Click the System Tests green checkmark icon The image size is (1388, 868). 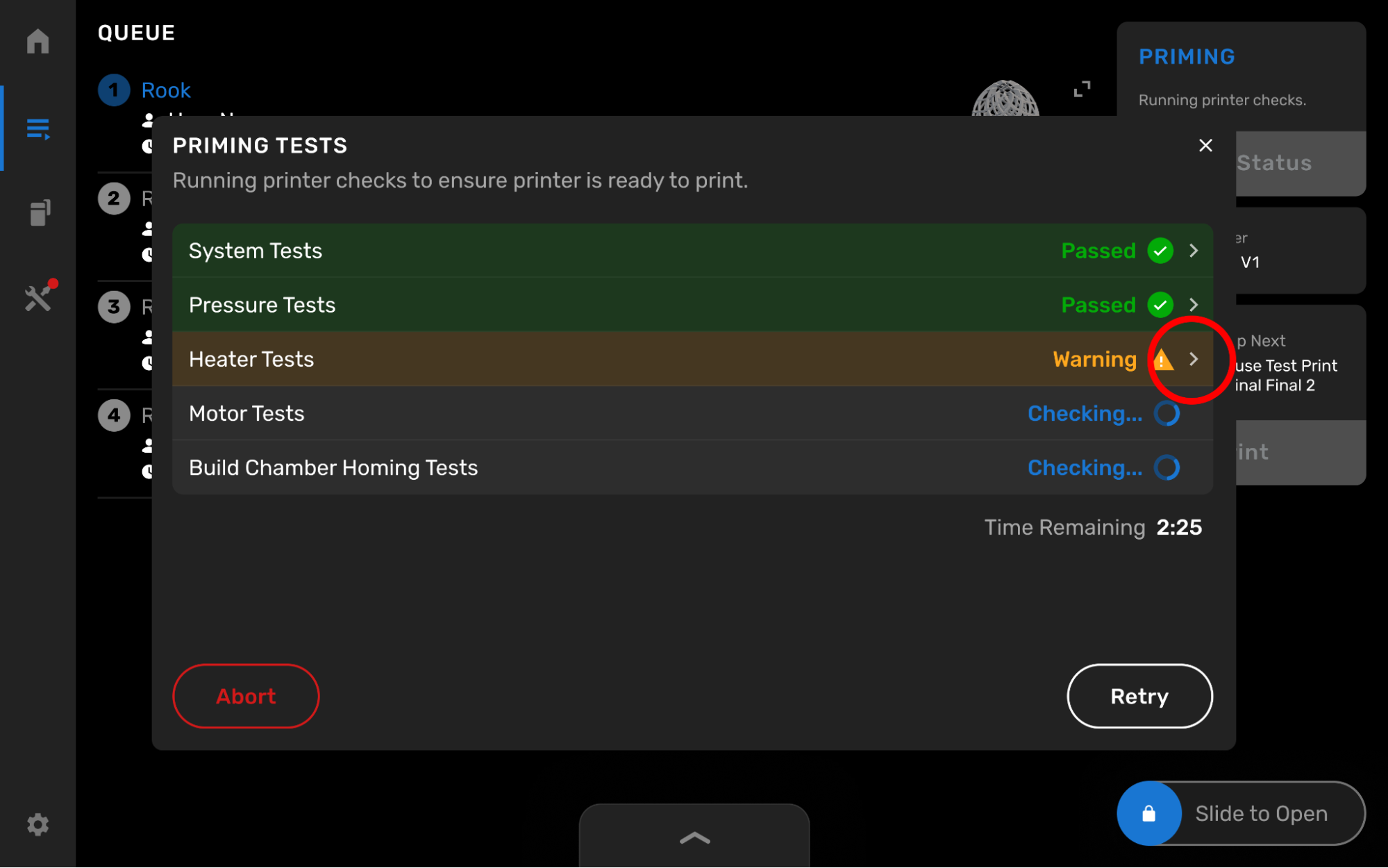pos(1160,251)
